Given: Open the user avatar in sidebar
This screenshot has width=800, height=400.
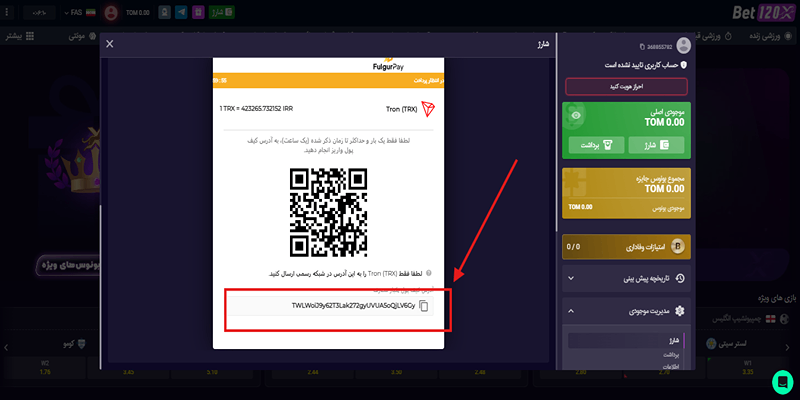Looking at the screenshot, I should [684, 45].
